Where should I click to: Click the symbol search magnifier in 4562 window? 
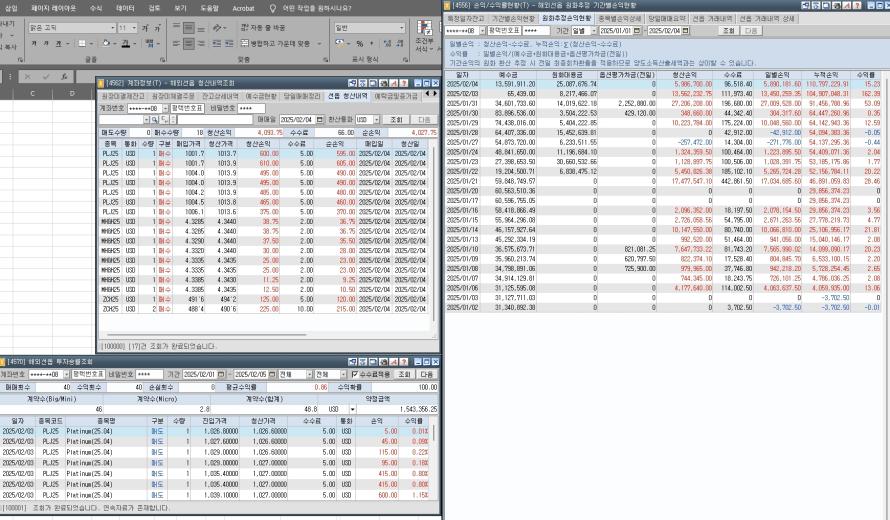coord(155,120)
